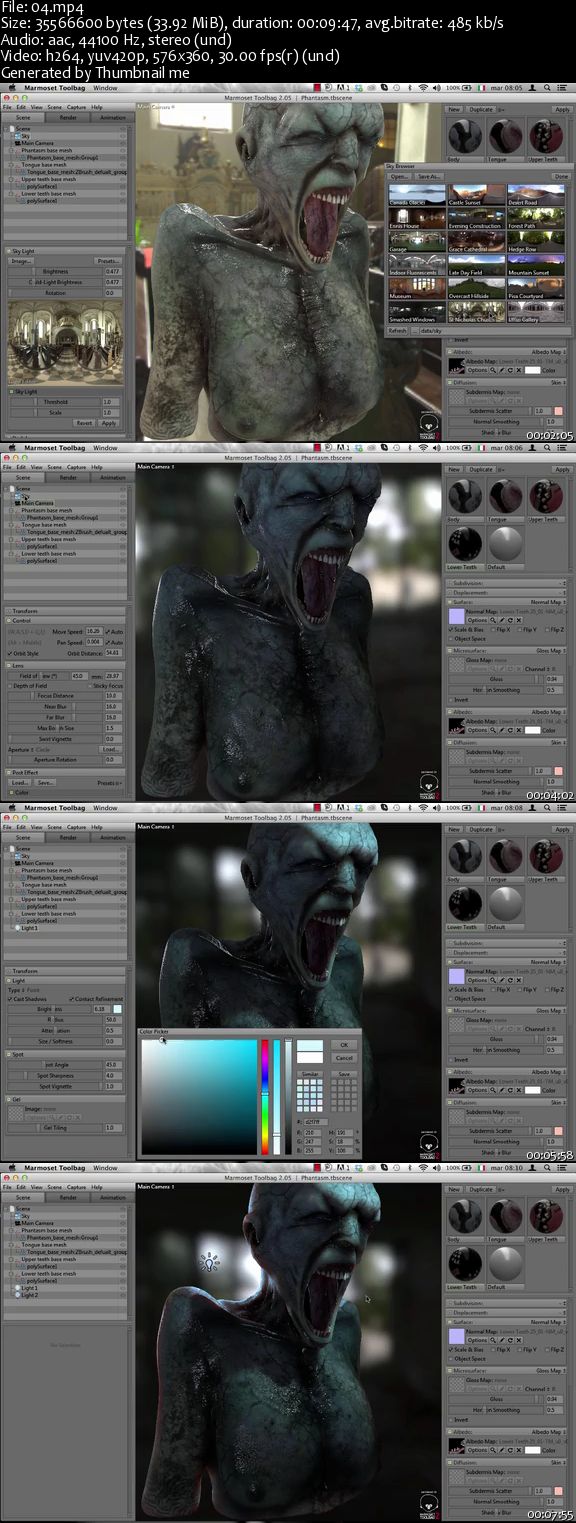Choose the Castle Sunset sky thumbnail
Screen dimensions: 576x1523
click(x=476, y=195)
